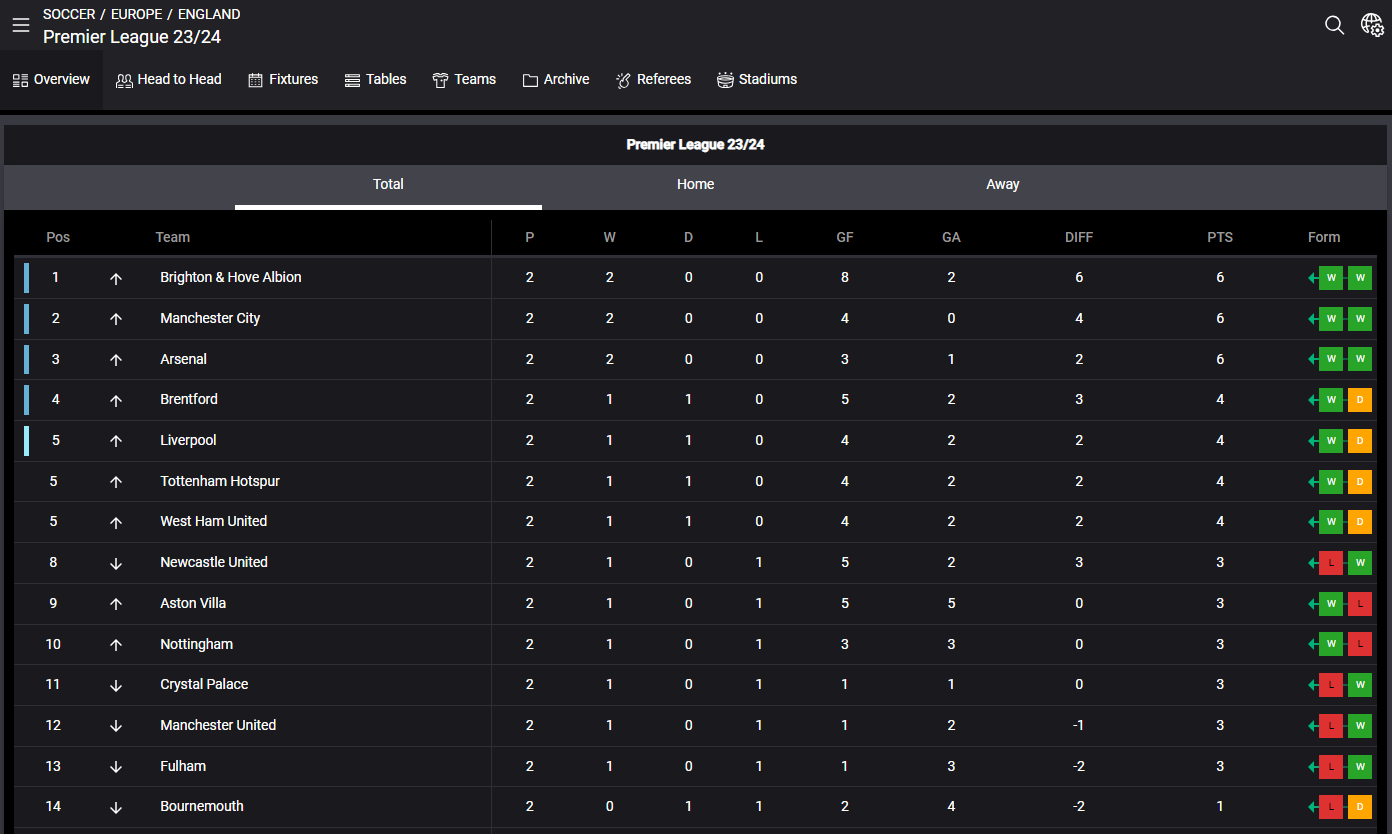The width and height of the screenshot is (1392, 834).
Task: Click Arsenal's up arrow trend icon
Action: point(116,360)
